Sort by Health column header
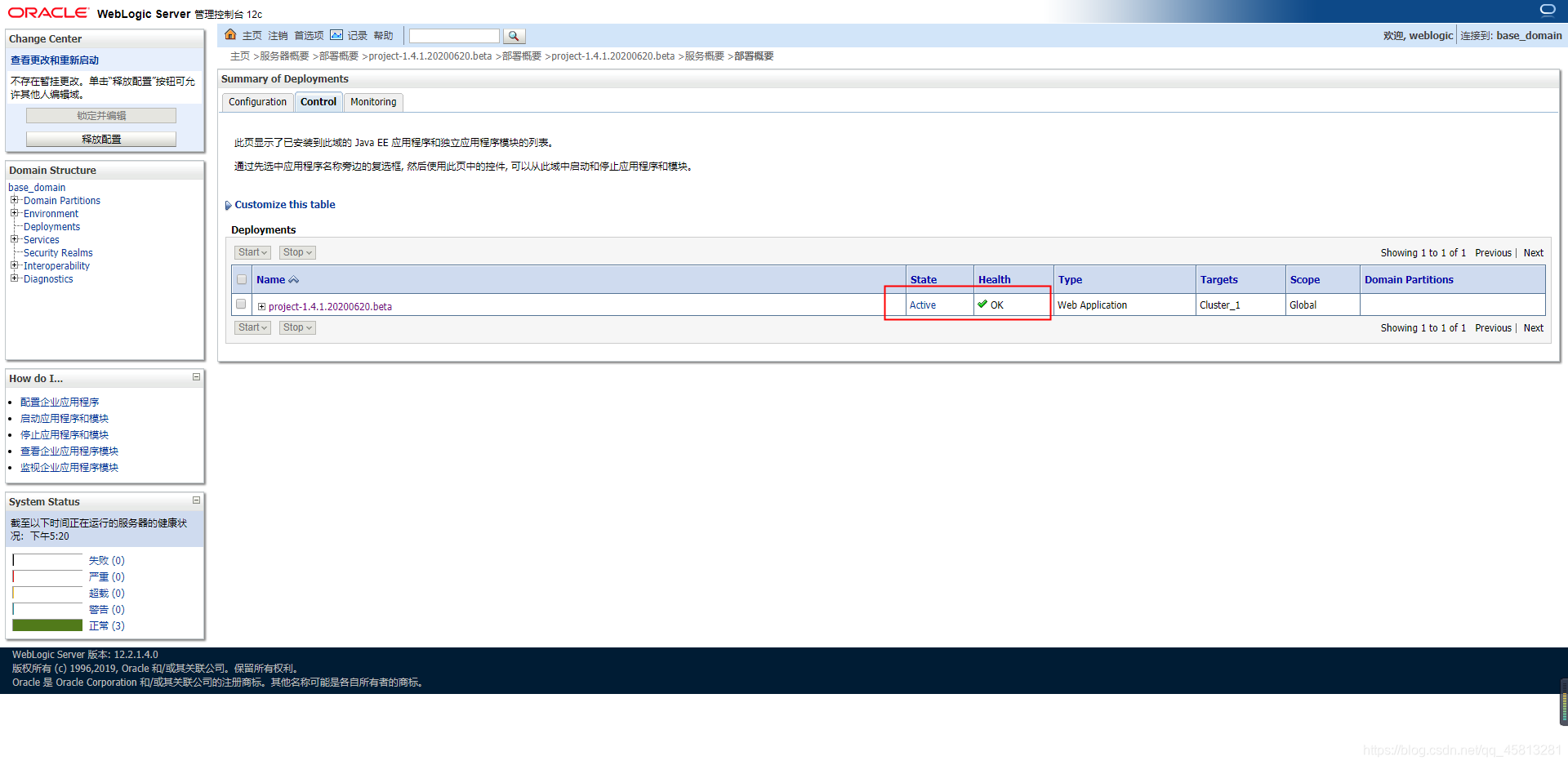Image resolution: width=1568 pixels, height=765 pixels. [994, 280]
